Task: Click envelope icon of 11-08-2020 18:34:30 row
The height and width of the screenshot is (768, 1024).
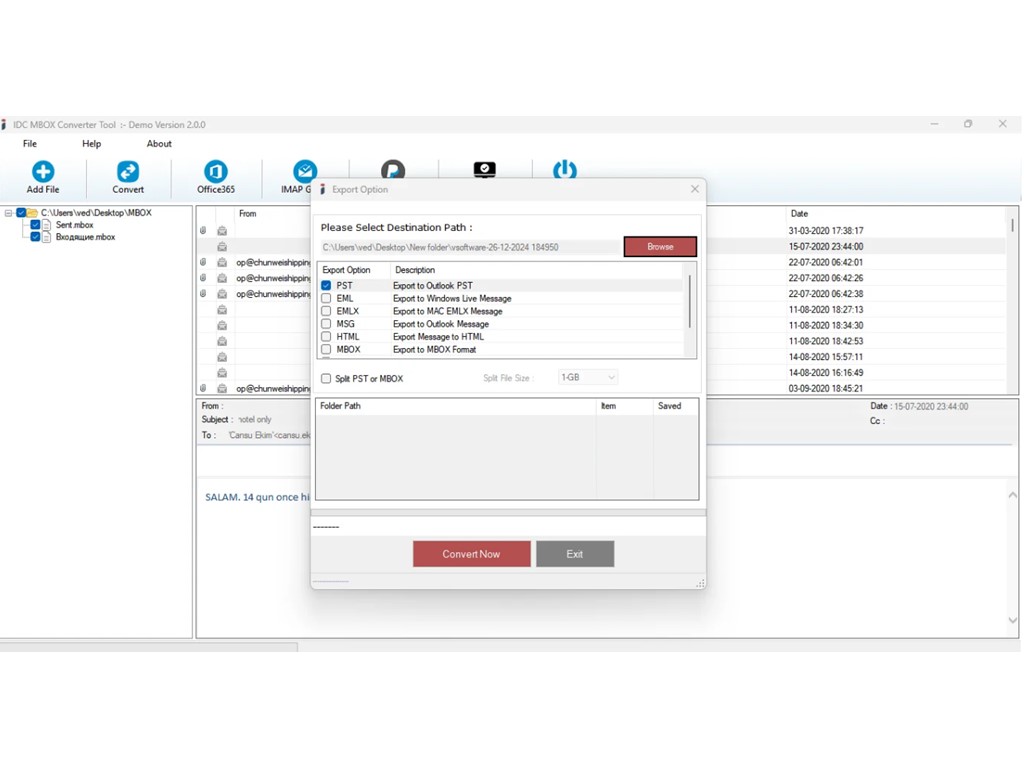Action: click(222, 325)
